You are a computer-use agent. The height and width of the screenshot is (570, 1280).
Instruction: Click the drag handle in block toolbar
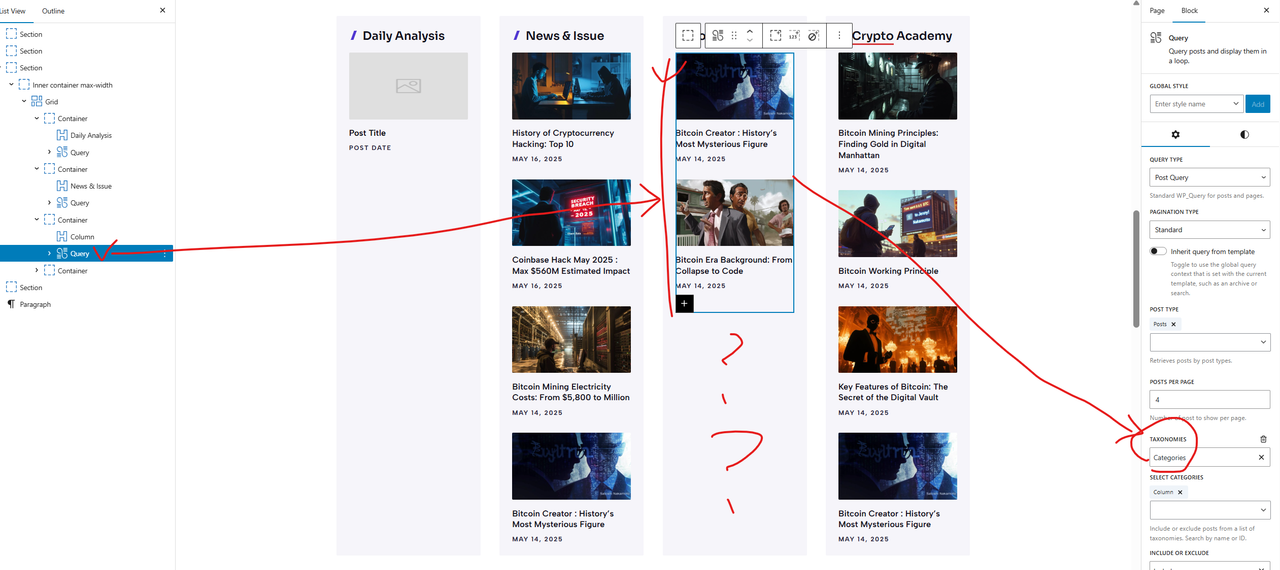point(734,36)
